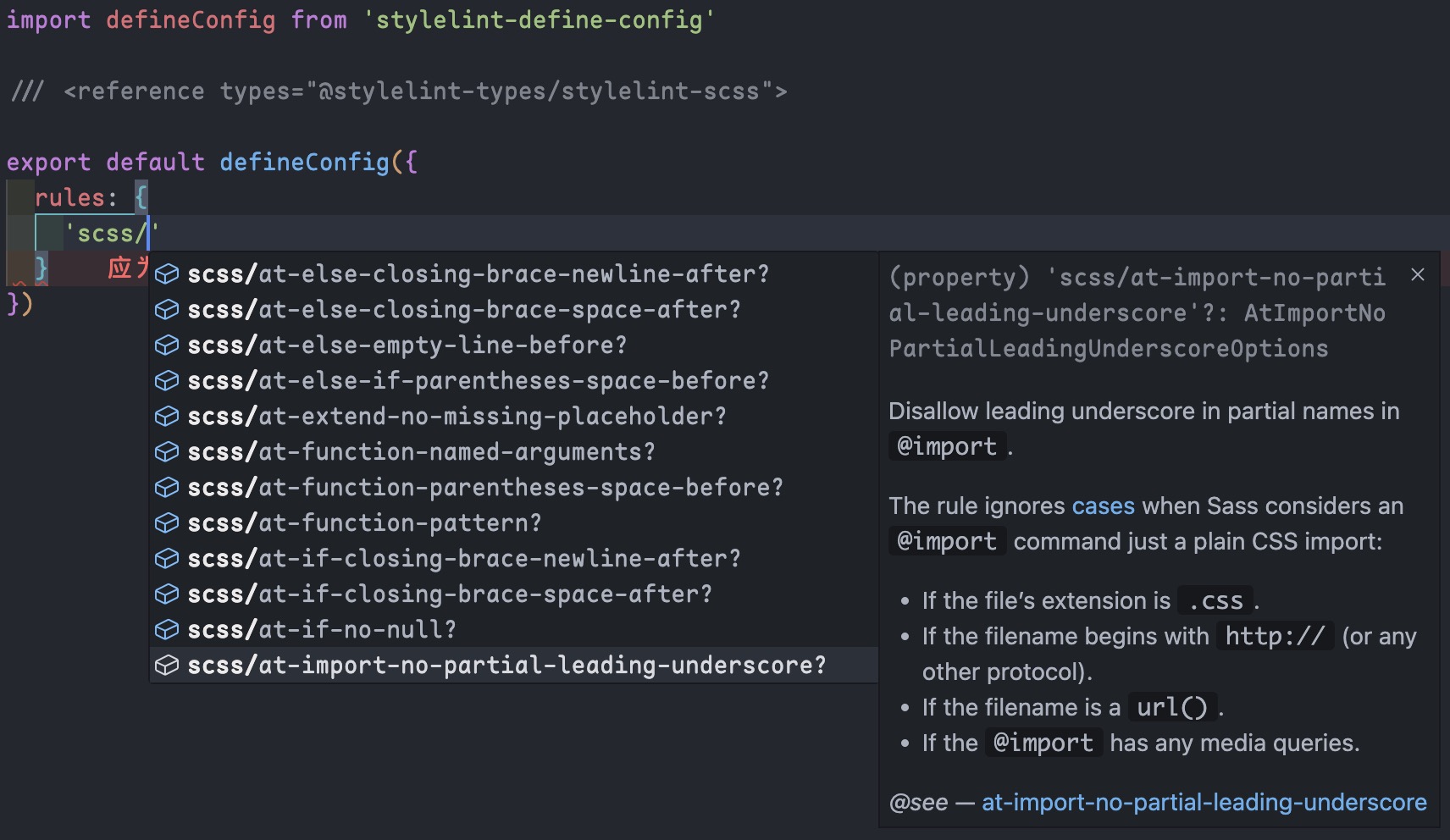Click the property type signature in documentation panel
The height and width of the screenshot is (840, 1450).
[x=1137, y=312]
